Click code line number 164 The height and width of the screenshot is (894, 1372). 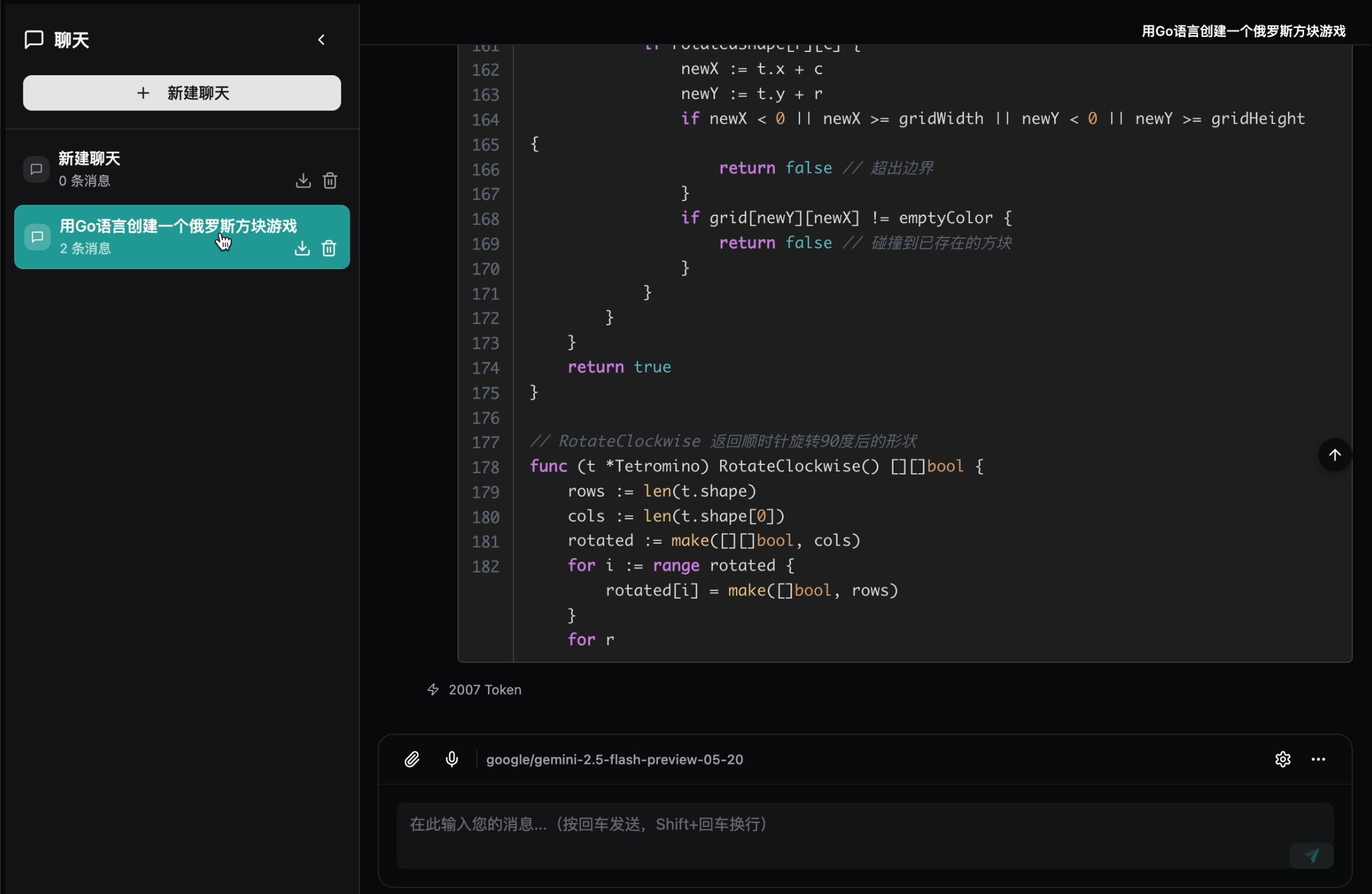[486, 119]
